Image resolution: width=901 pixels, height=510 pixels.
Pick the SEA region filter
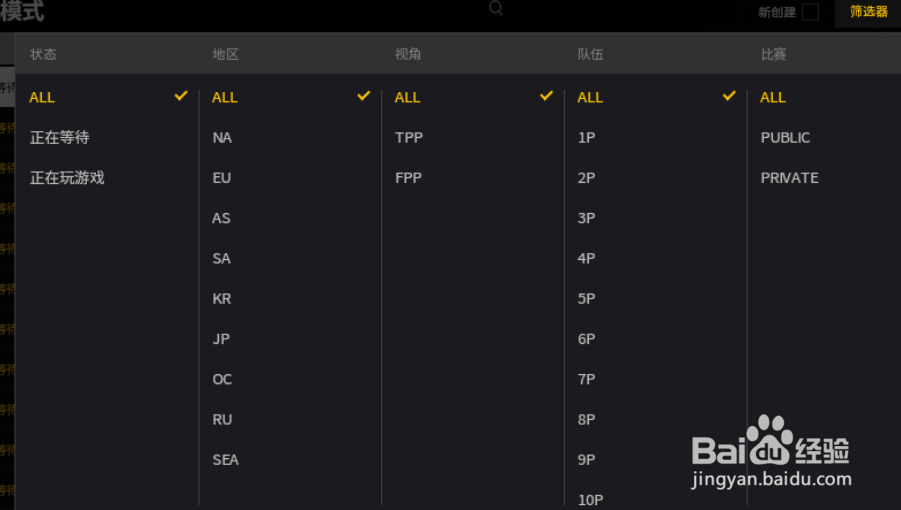pyautogui.click(x=225, y=459)
